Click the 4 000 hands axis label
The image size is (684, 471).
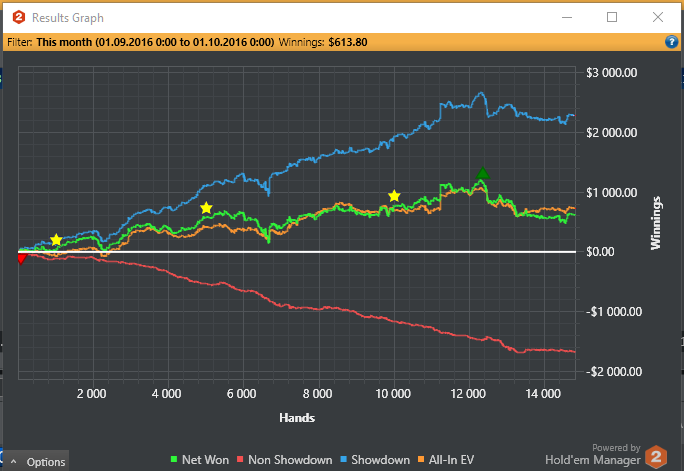[167, 394]
